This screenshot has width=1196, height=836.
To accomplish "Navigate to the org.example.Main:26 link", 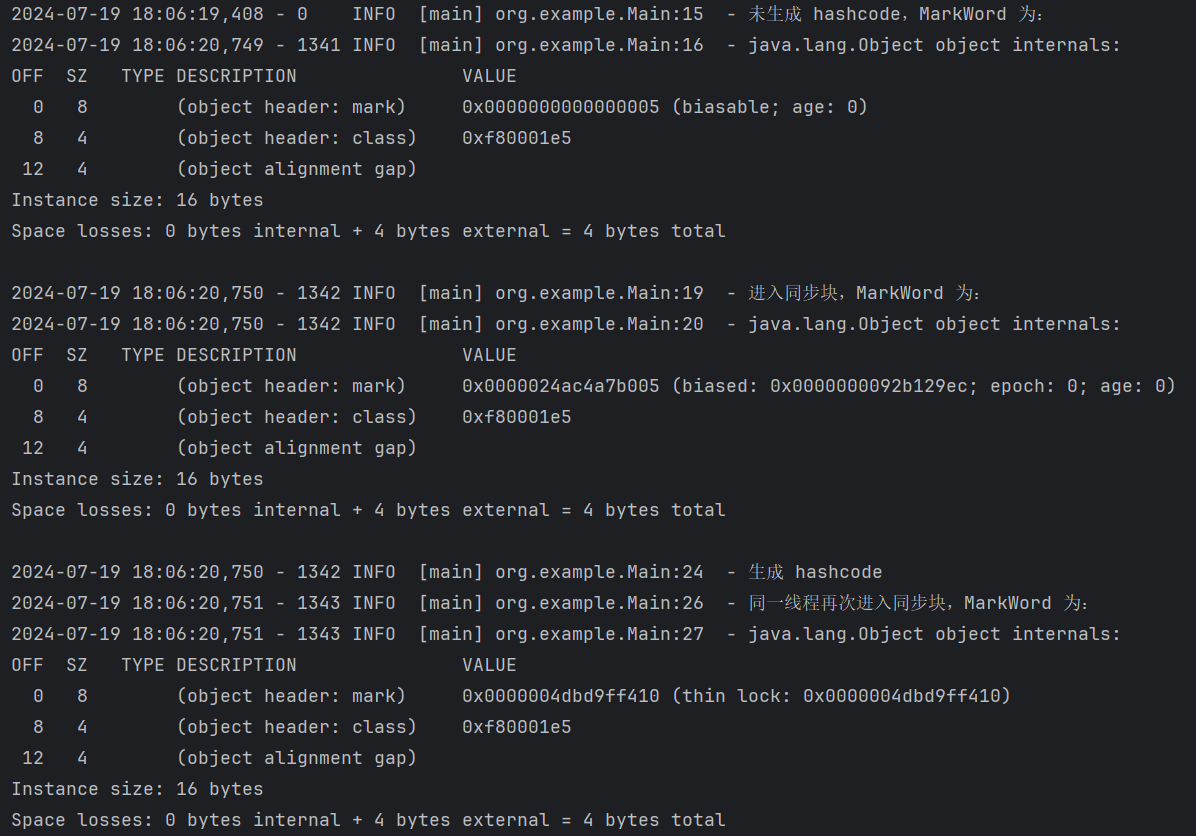I will [x=599, y=603].
